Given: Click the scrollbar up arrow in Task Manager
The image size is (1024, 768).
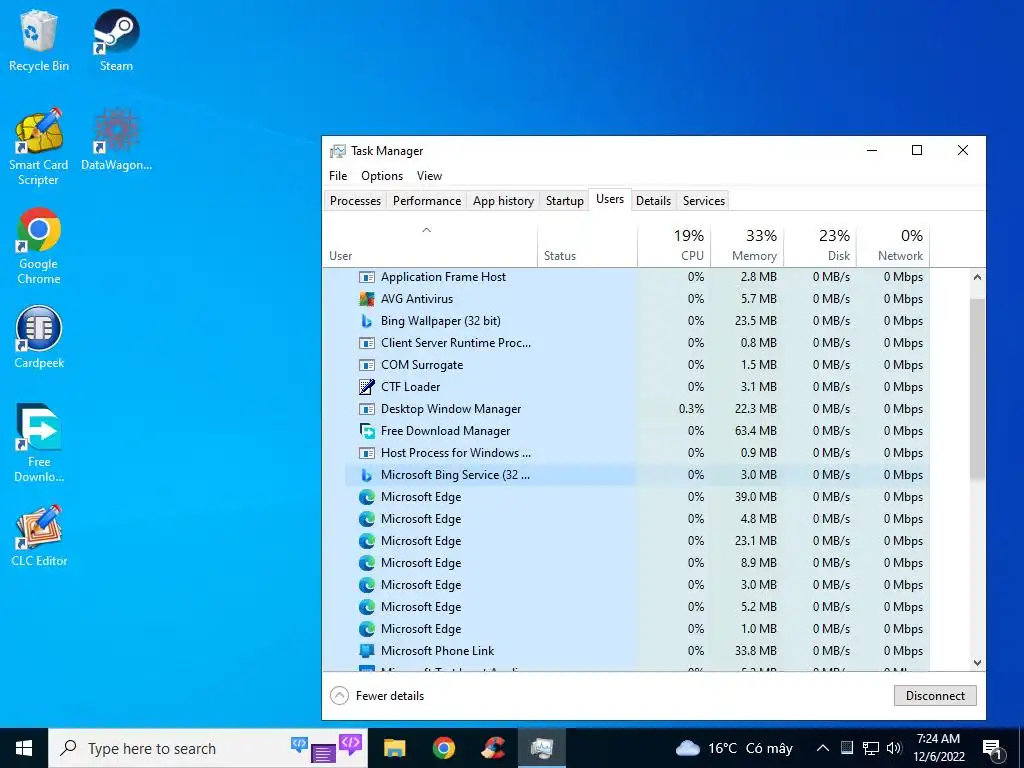Looking at the screenshot, I should (978, 278).
